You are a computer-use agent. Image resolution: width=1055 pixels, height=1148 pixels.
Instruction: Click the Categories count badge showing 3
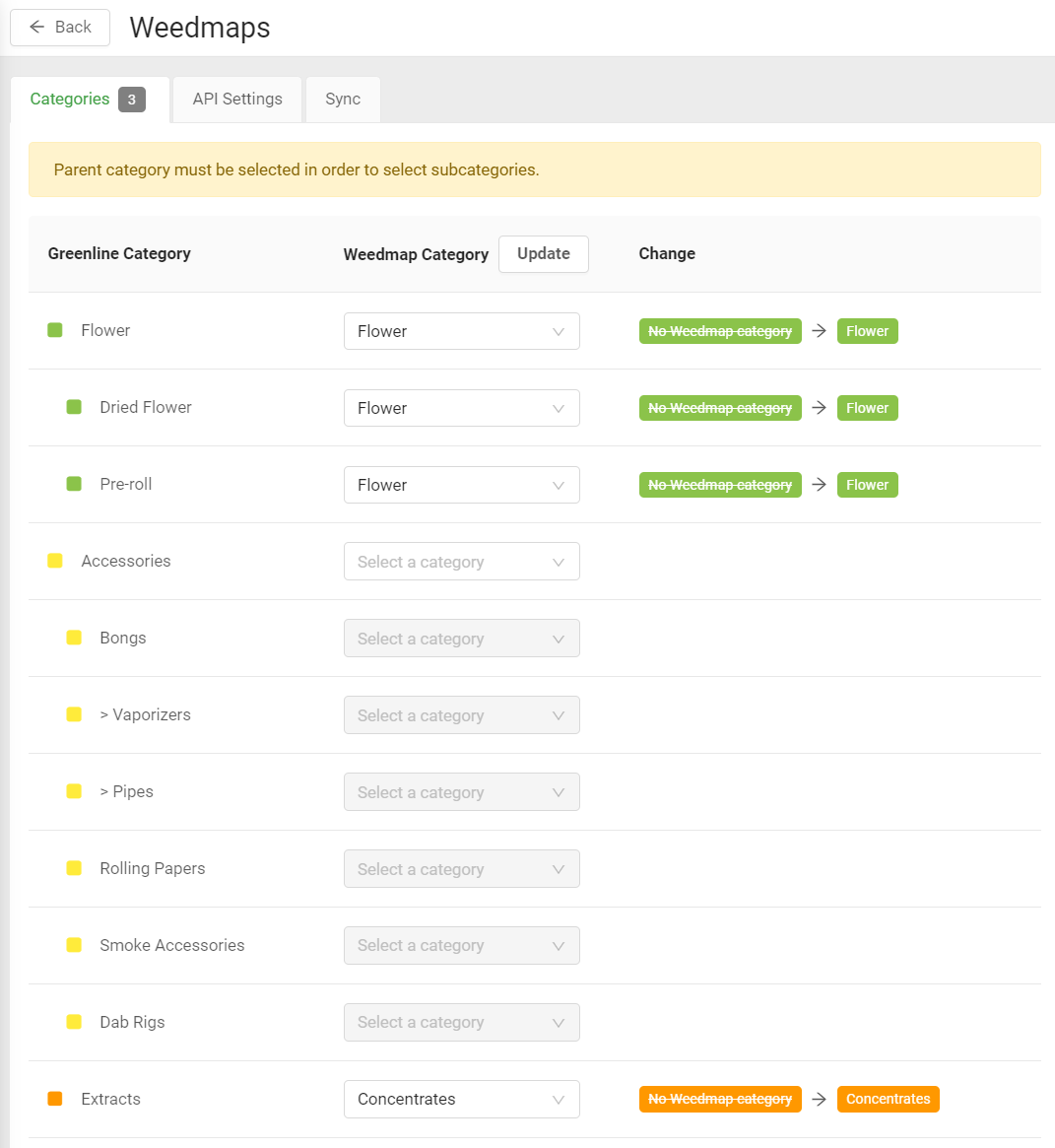click(132, 100)
